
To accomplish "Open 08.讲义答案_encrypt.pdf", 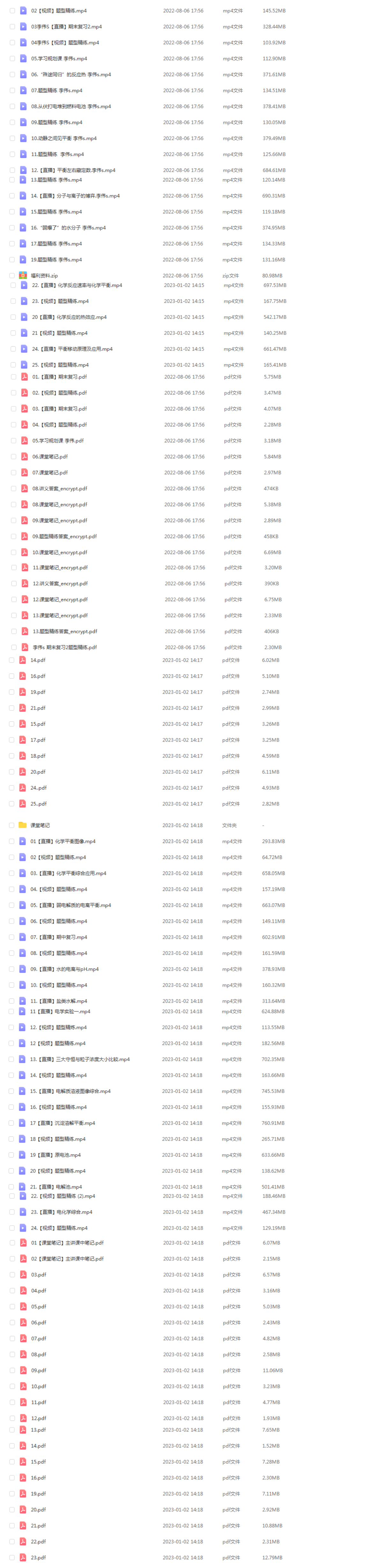I will coord(60,488).
